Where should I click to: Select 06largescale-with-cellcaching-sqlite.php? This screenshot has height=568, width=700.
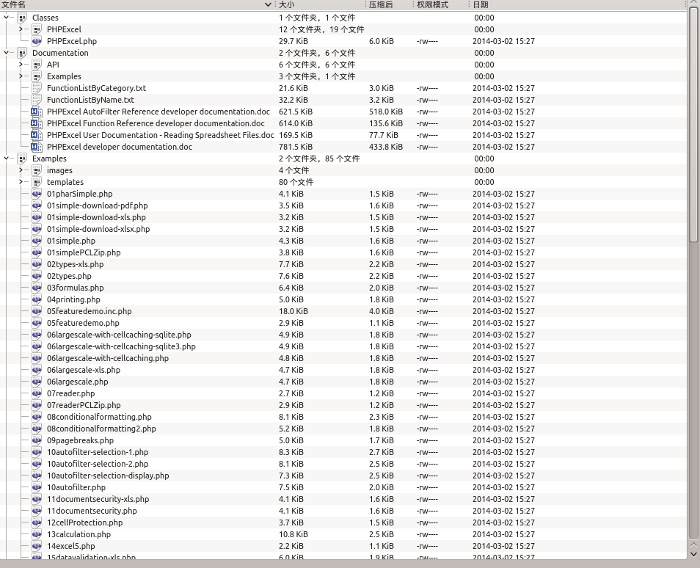[343, 334]
